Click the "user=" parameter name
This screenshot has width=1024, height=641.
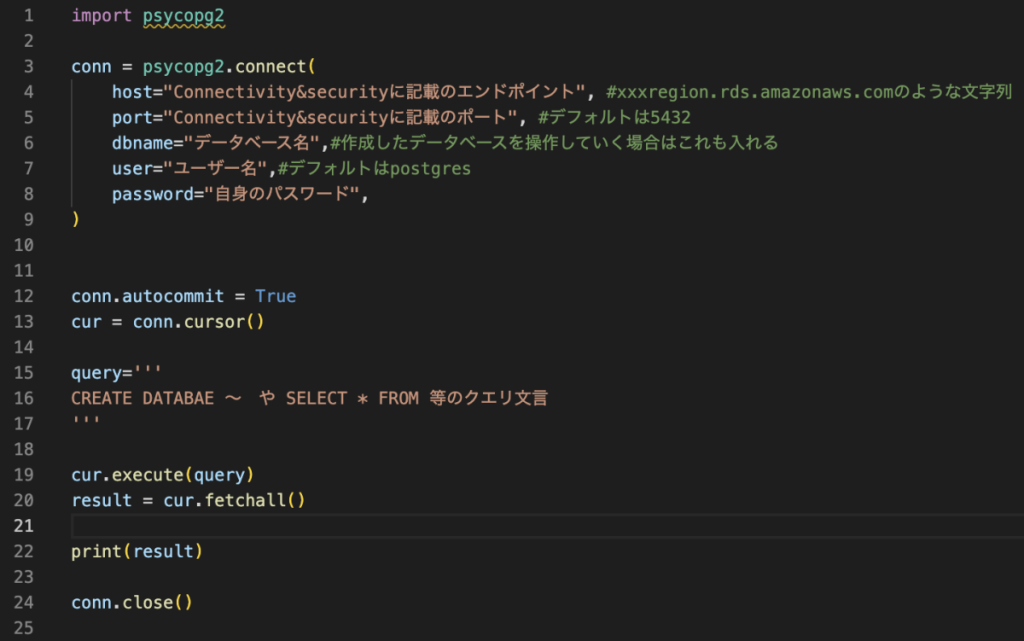click(137, 168)
